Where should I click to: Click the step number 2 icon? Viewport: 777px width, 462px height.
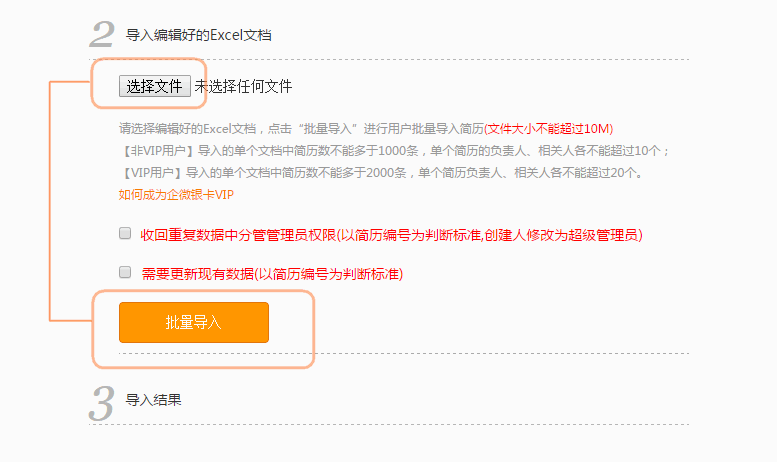tap(102, 34)
